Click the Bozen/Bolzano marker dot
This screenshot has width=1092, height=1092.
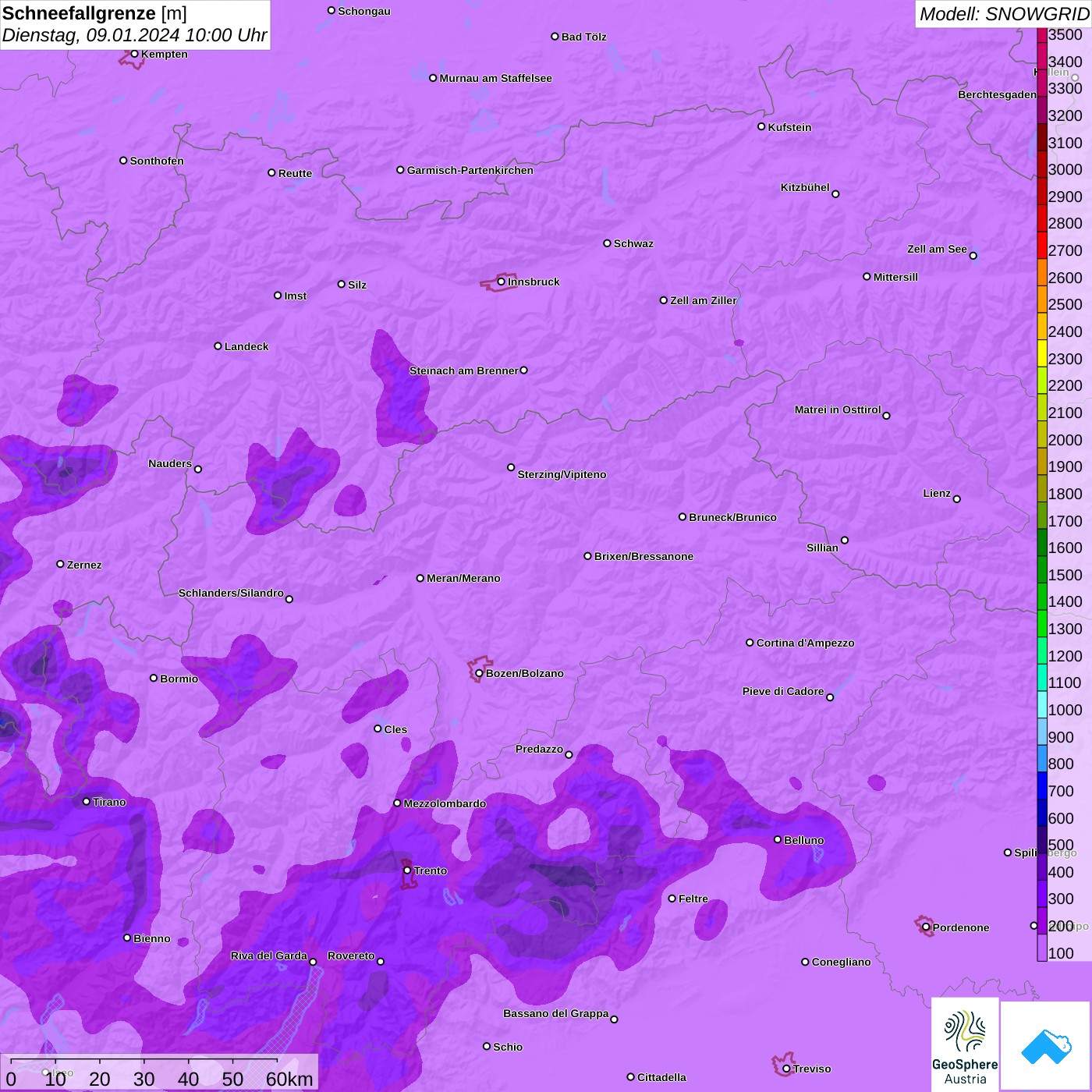[x=479, y=673]
